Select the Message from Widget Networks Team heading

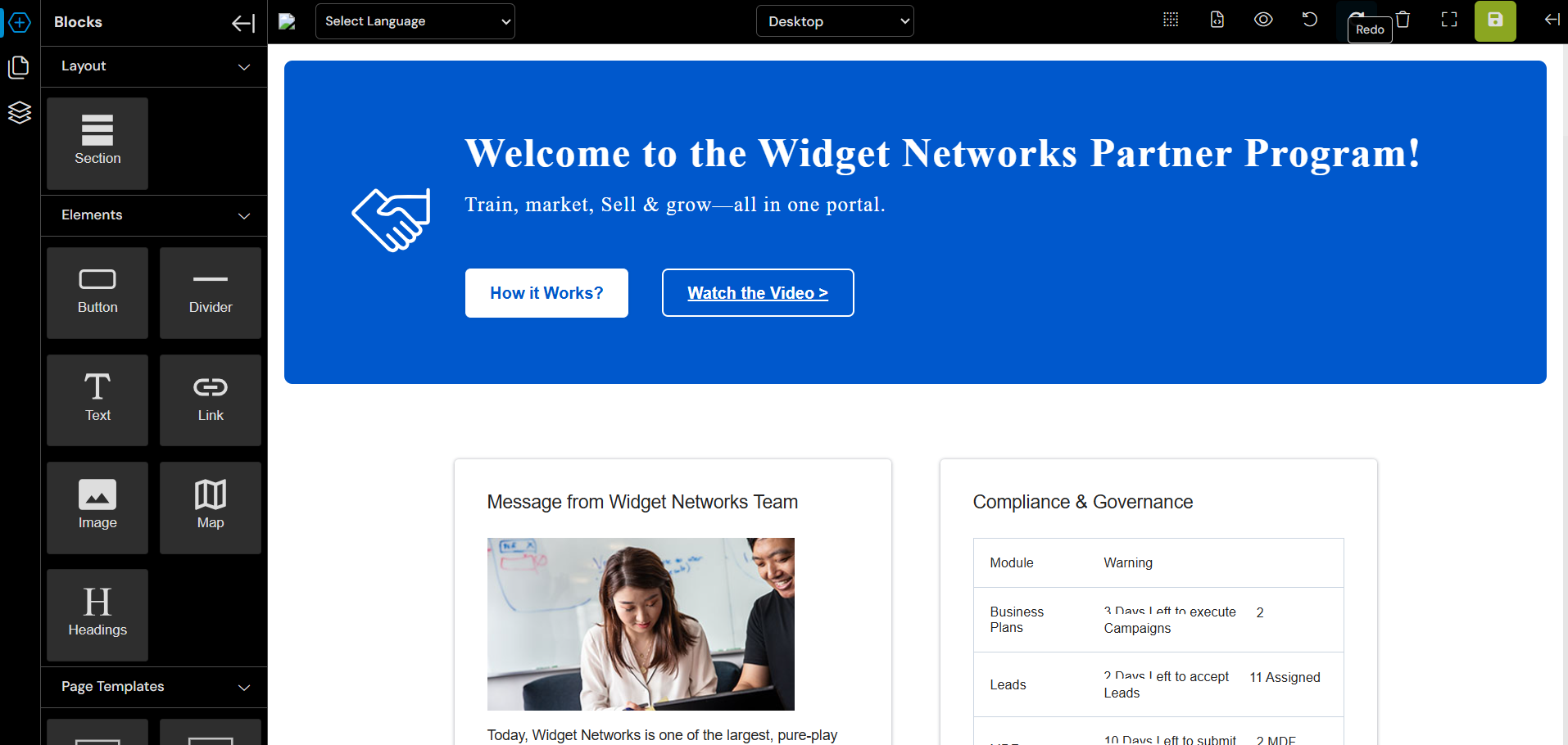point(642,502)
